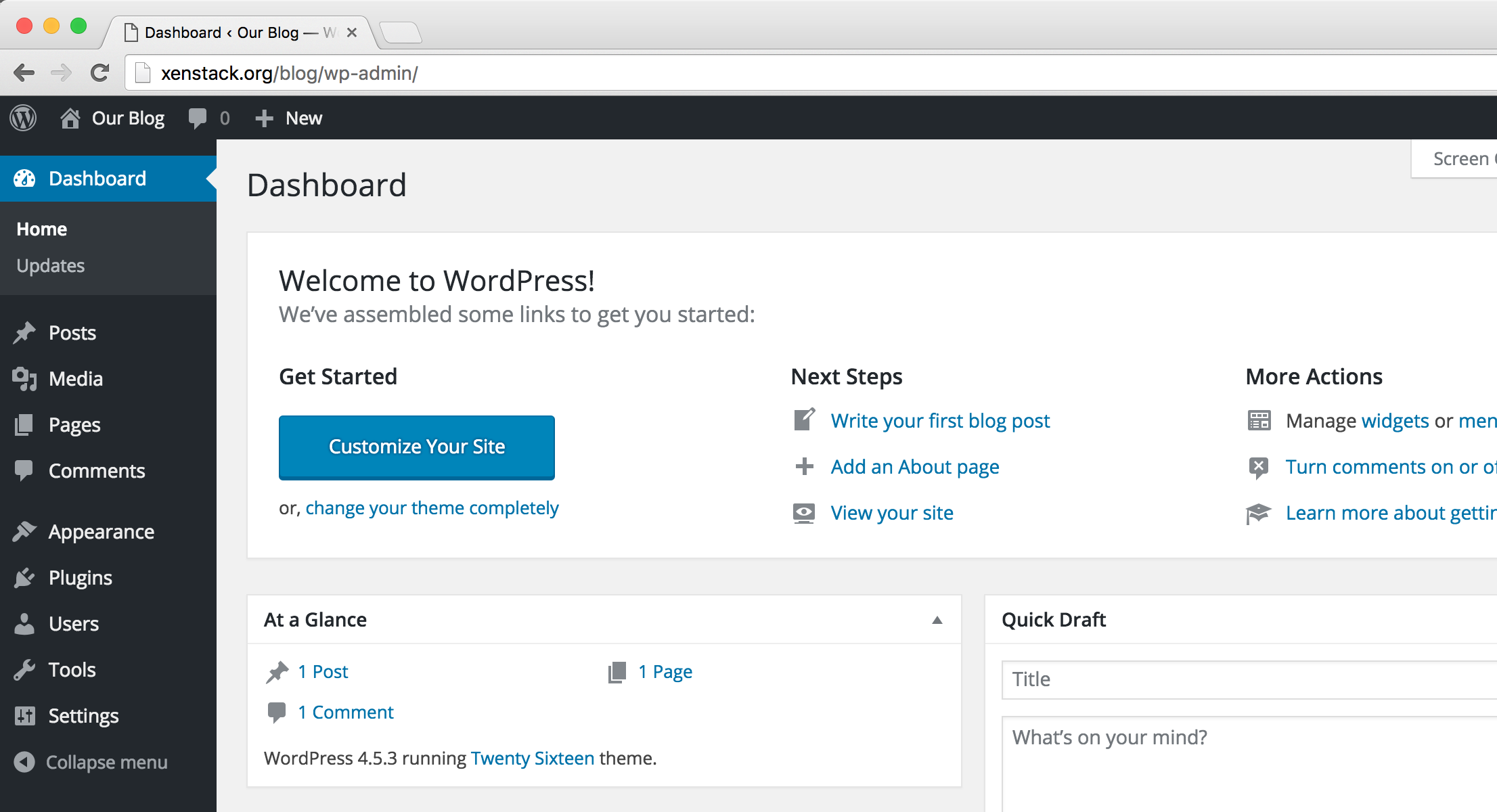The width and height of the screenshot is (1497, 812).
Task: Click the WordPress logo icon
Action: (23, 118)
